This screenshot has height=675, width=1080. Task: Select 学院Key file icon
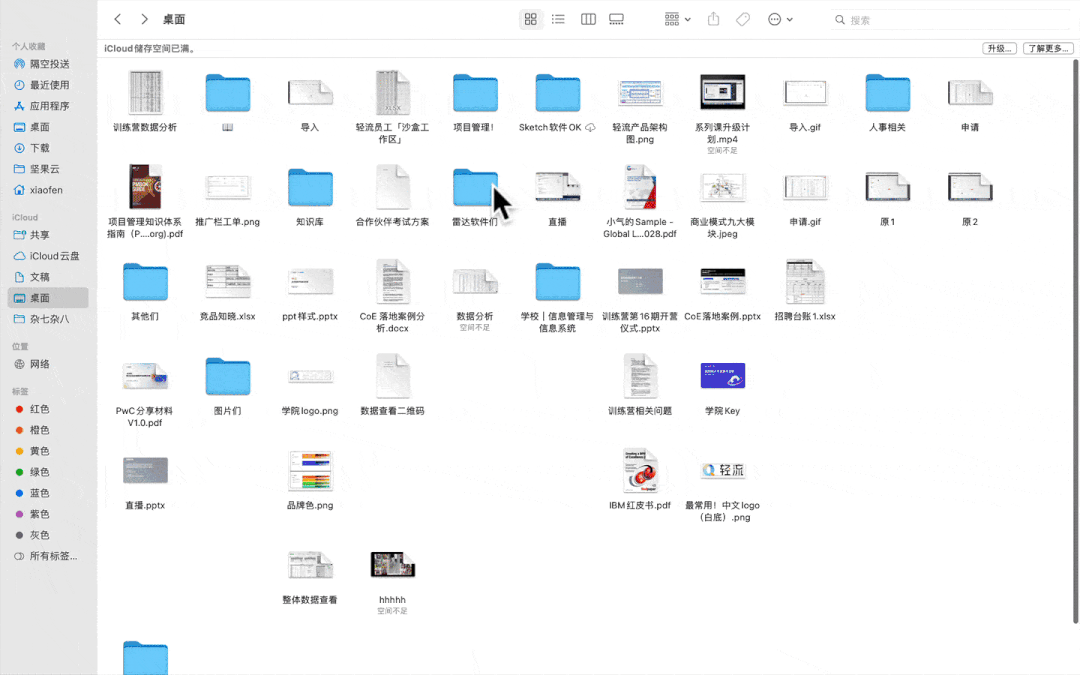(723, 376)
